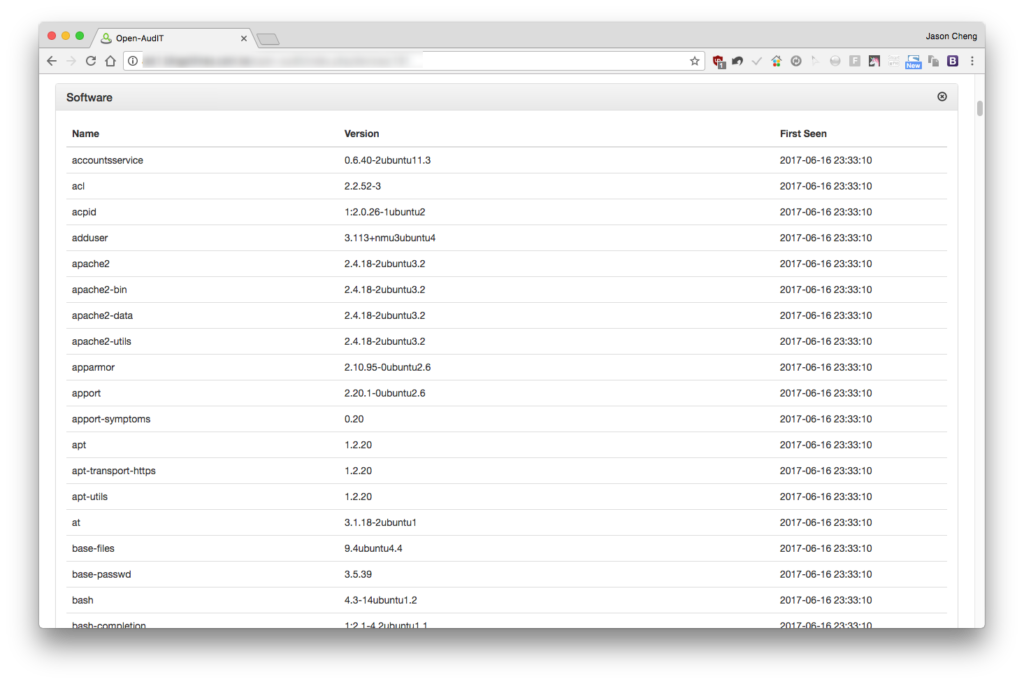Click the First Seen column header
Screen dimensions: 1024x684
click(803, 133)
